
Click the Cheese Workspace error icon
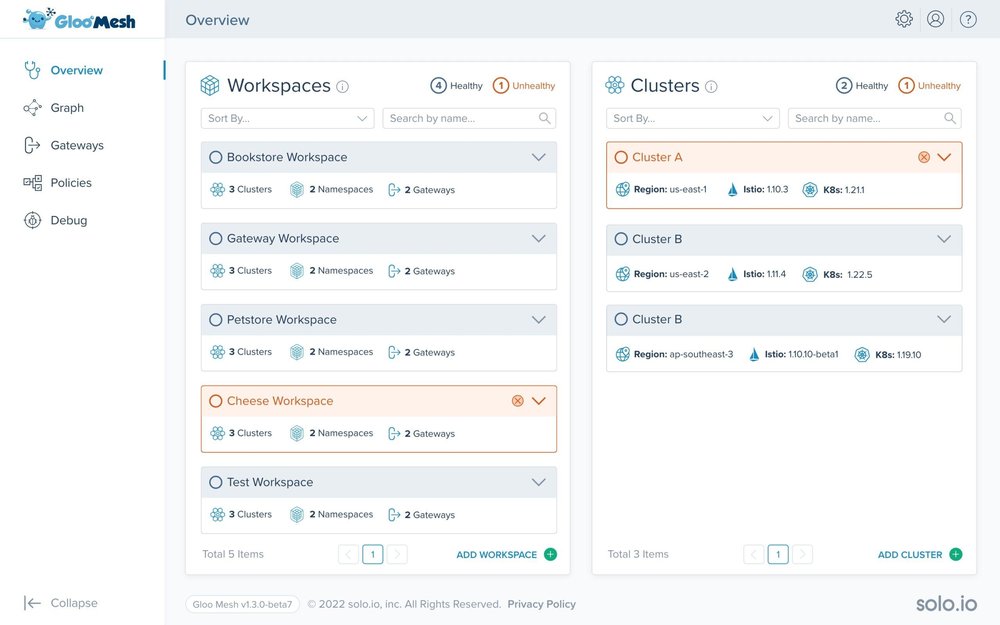518,401
